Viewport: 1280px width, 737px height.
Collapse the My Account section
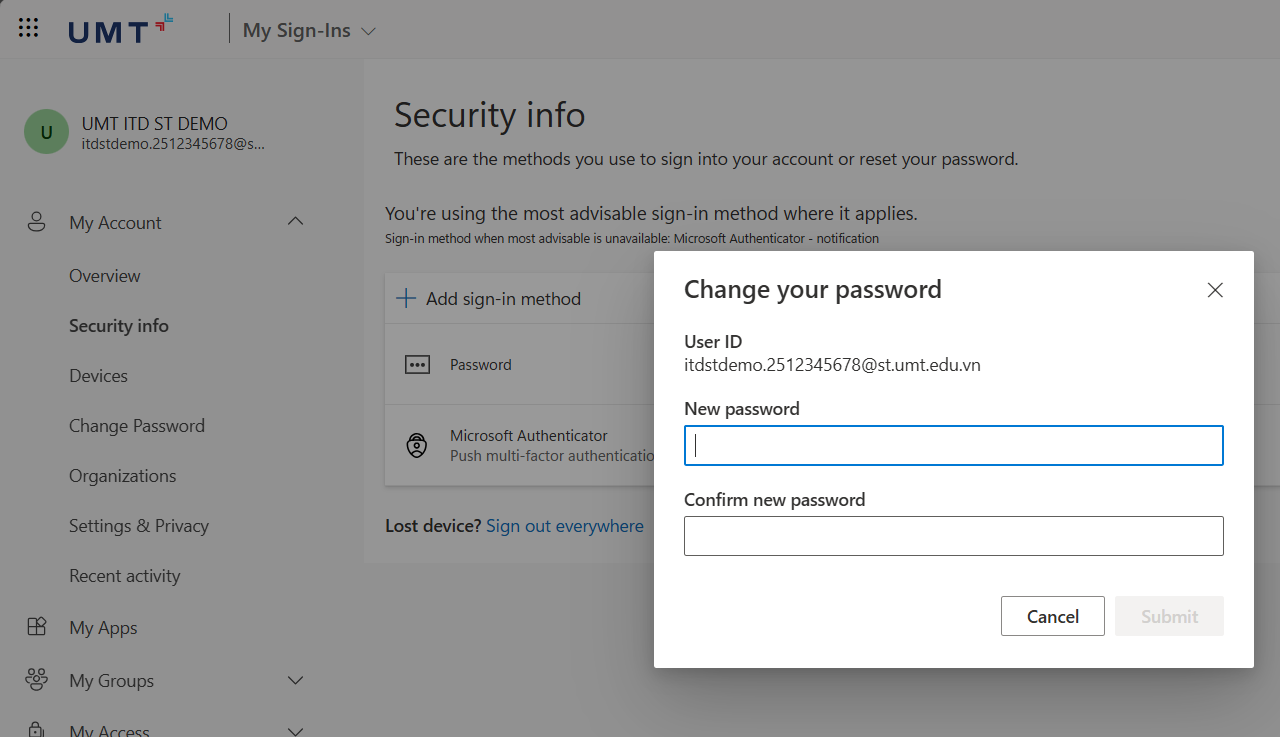point(295,221)
